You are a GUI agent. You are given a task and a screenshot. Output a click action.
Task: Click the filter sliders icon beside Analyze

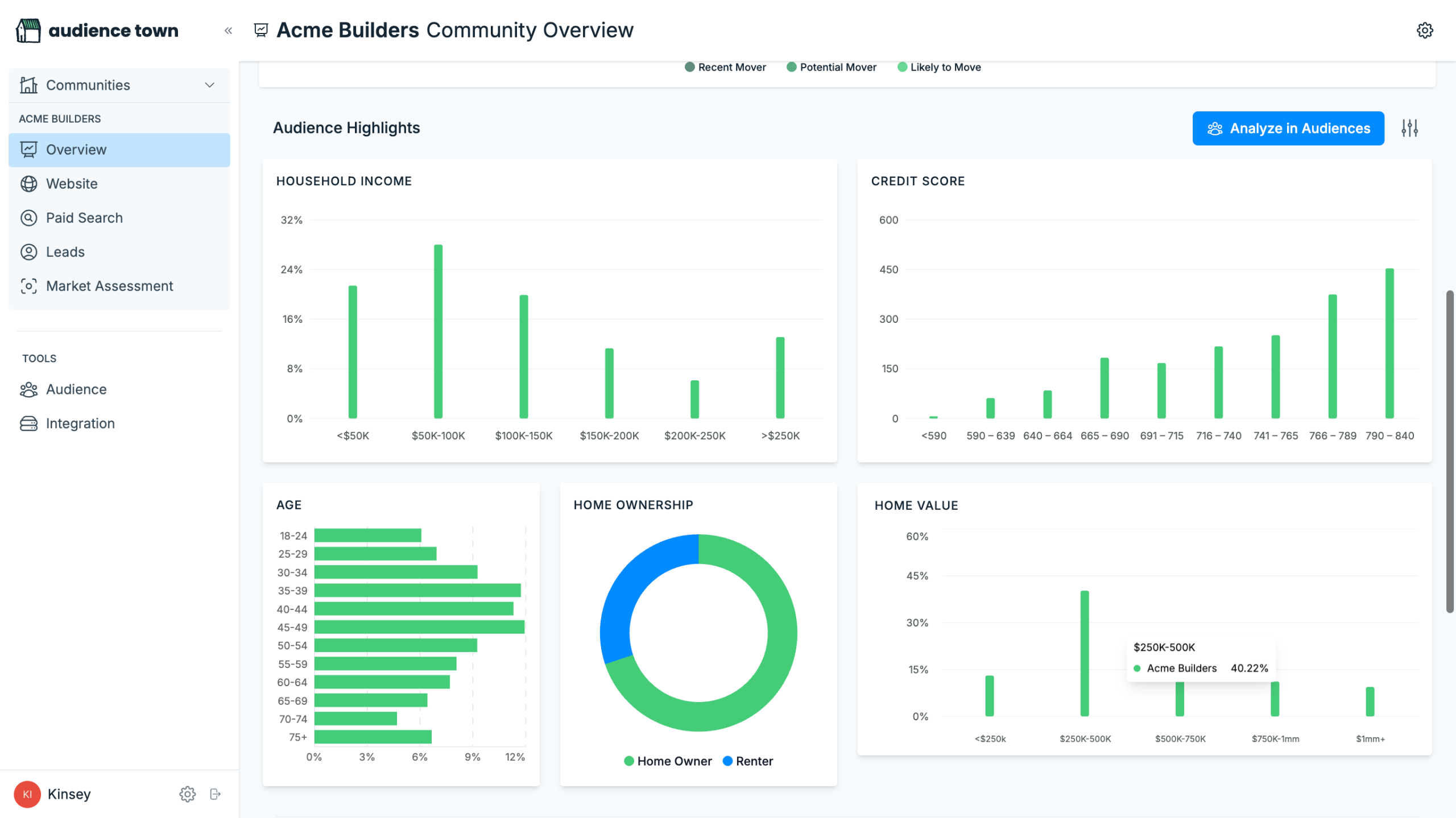pyautogui.click(x=1409, y=128)
